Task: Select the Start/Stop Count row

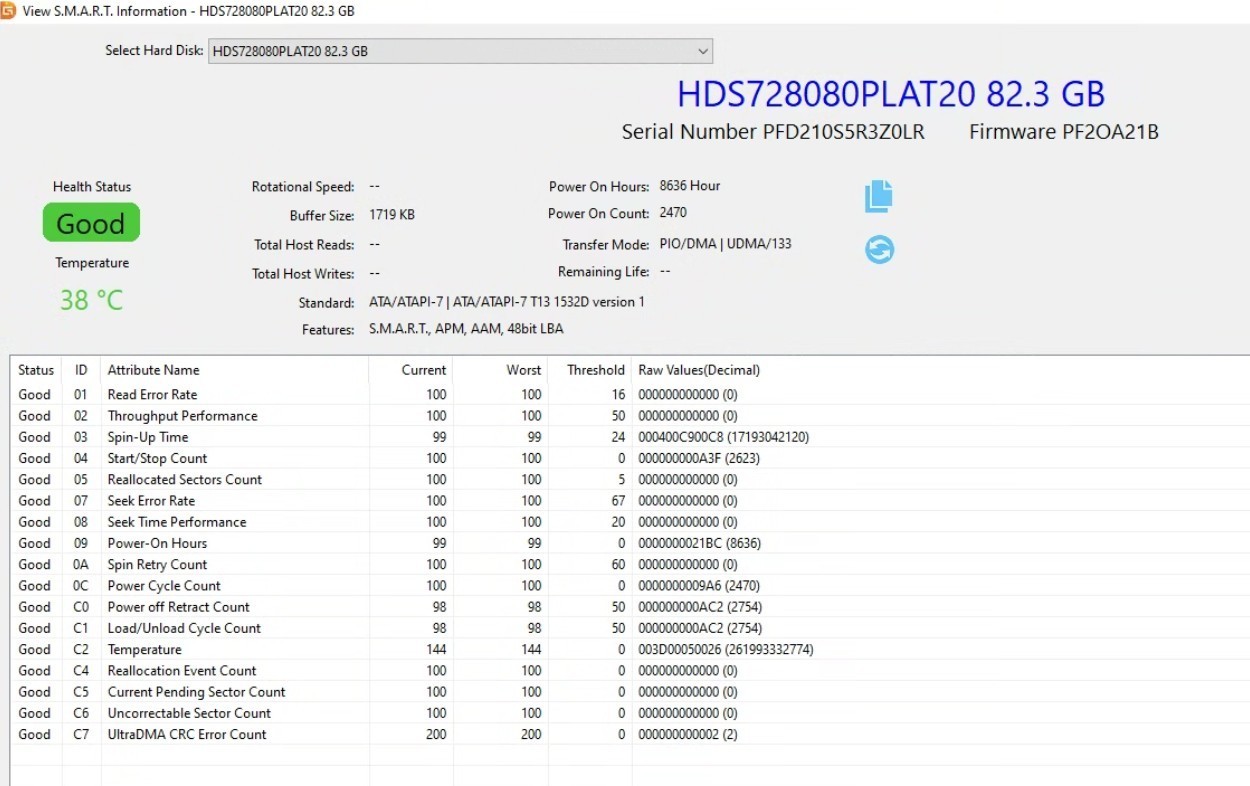Action: (x=630, y=458)
